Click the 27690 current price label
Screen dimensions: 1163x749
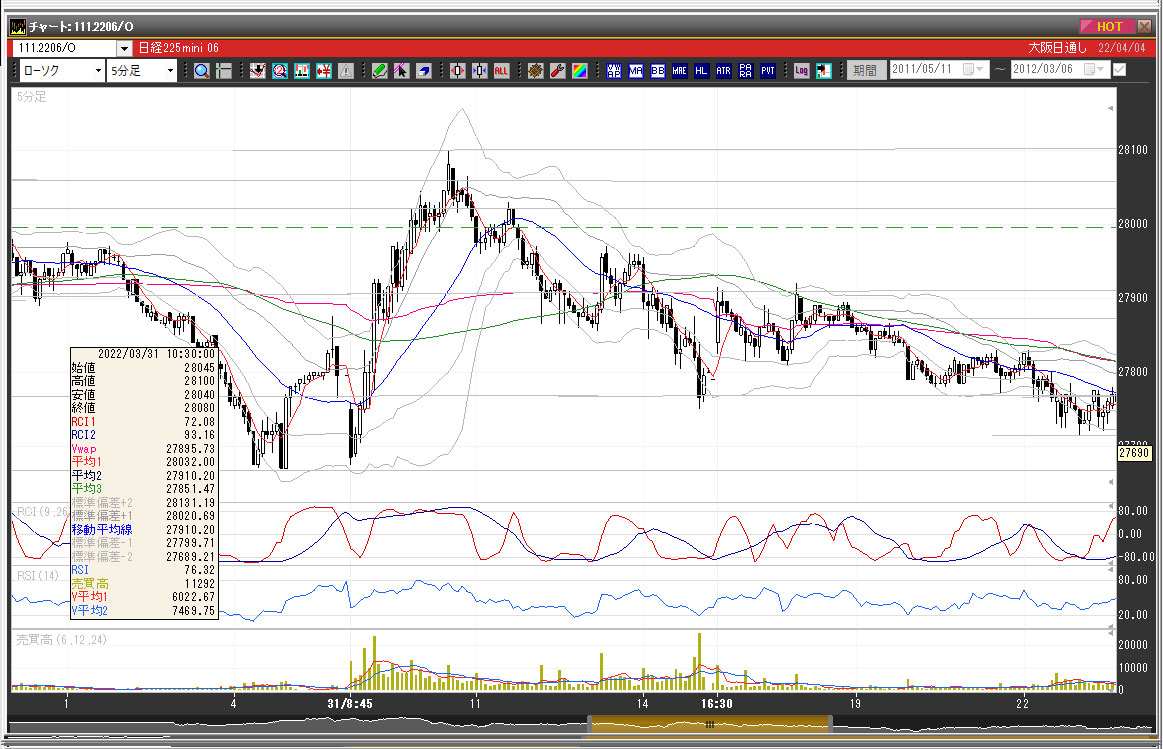pos(1134,453)
